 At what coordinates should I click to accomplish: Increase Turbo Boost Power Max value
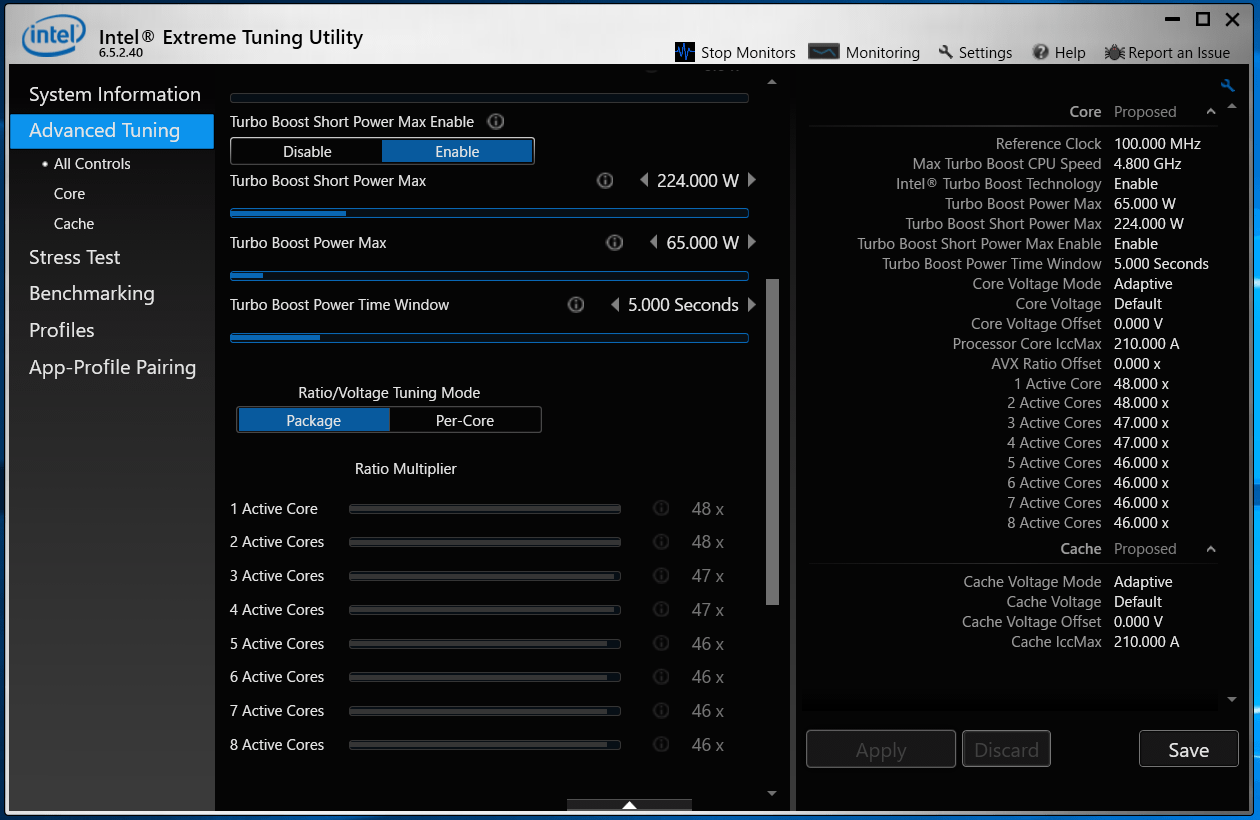[752, 243]
